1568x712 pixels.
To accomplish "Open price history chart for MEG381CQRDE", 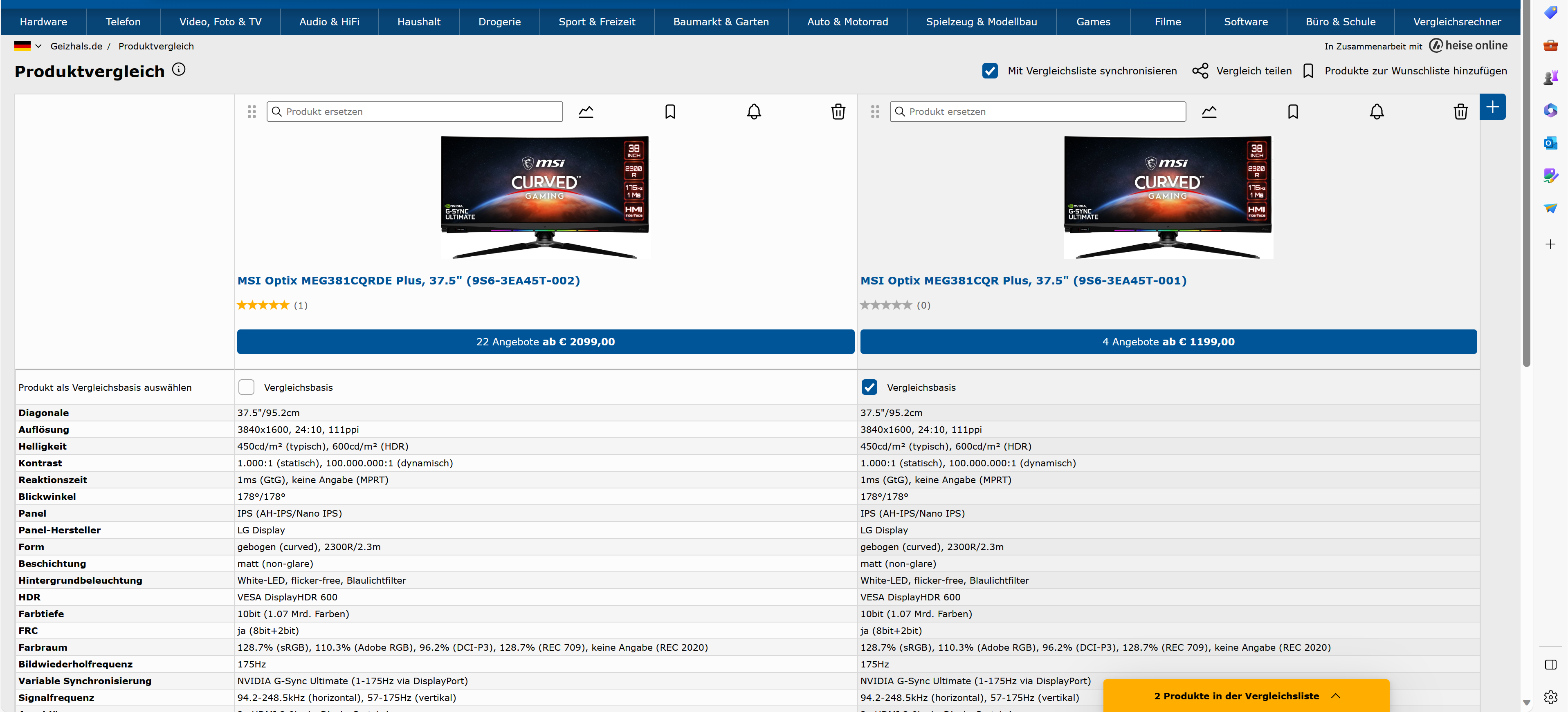I will [586, 111].
